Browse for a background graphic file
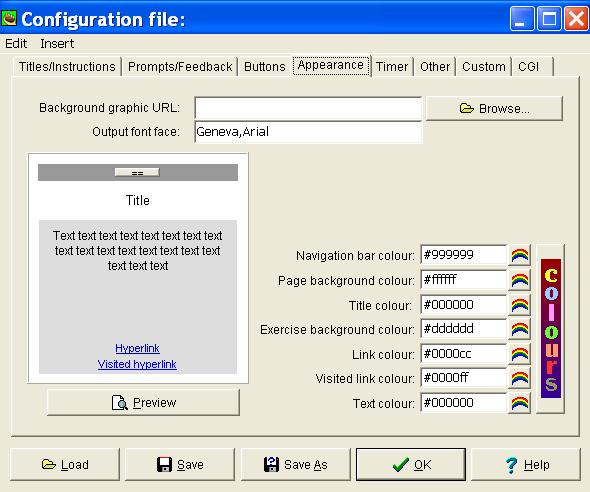590x492 pixels. click(494, 109)
